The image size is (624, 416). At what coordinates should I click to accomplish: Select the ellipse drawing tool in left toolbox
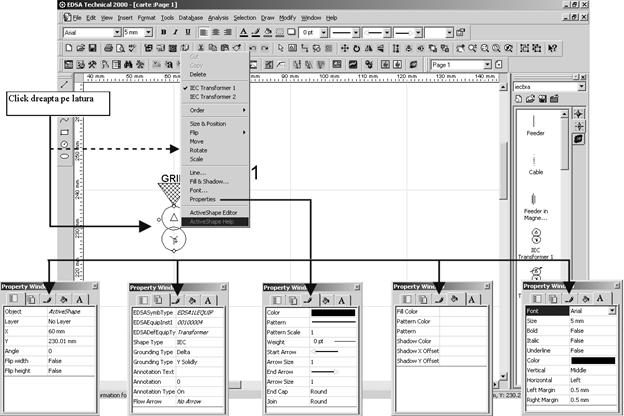tap(65, 157)
